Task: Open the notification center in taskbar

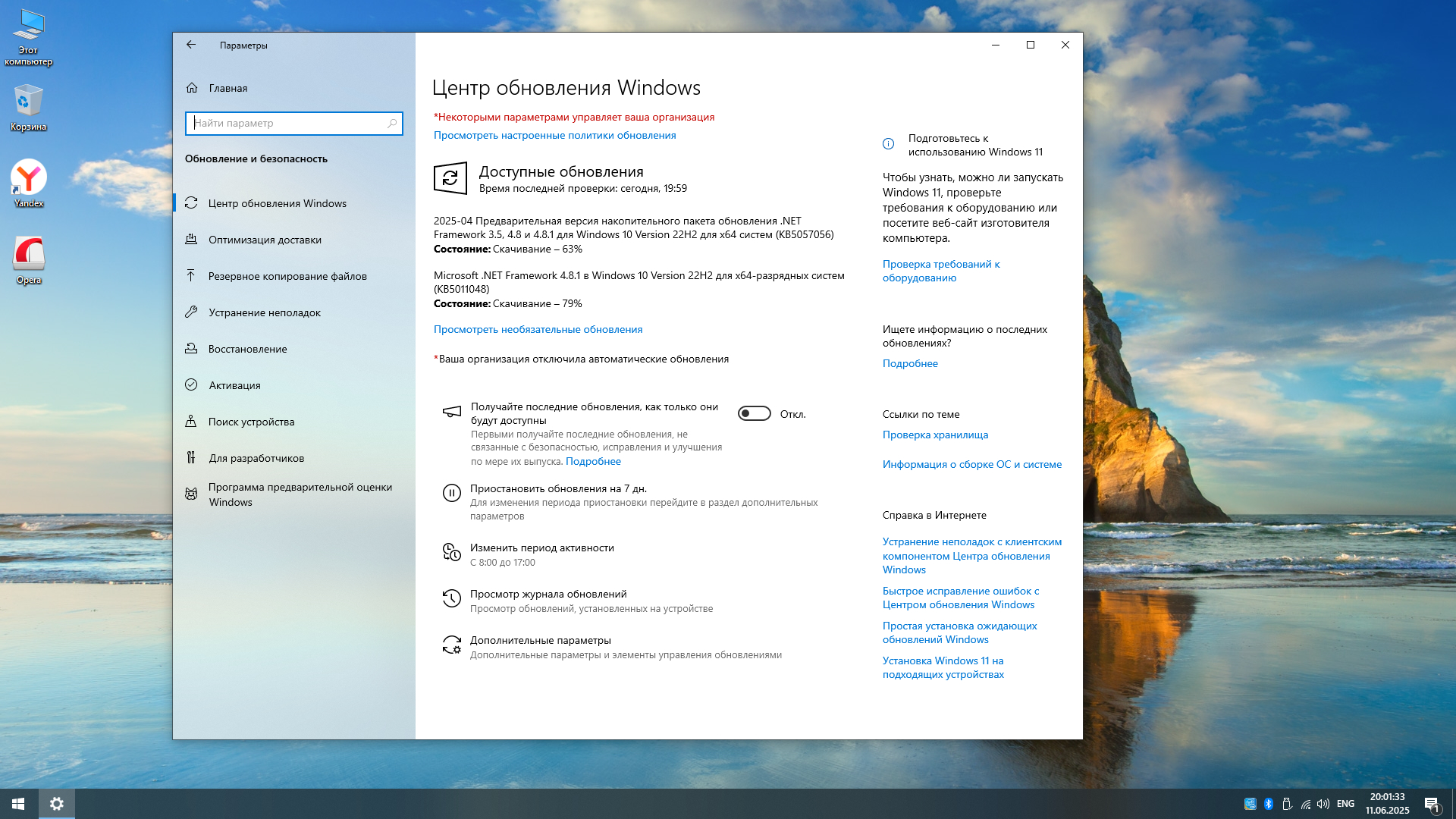Action: (1431, 804)
